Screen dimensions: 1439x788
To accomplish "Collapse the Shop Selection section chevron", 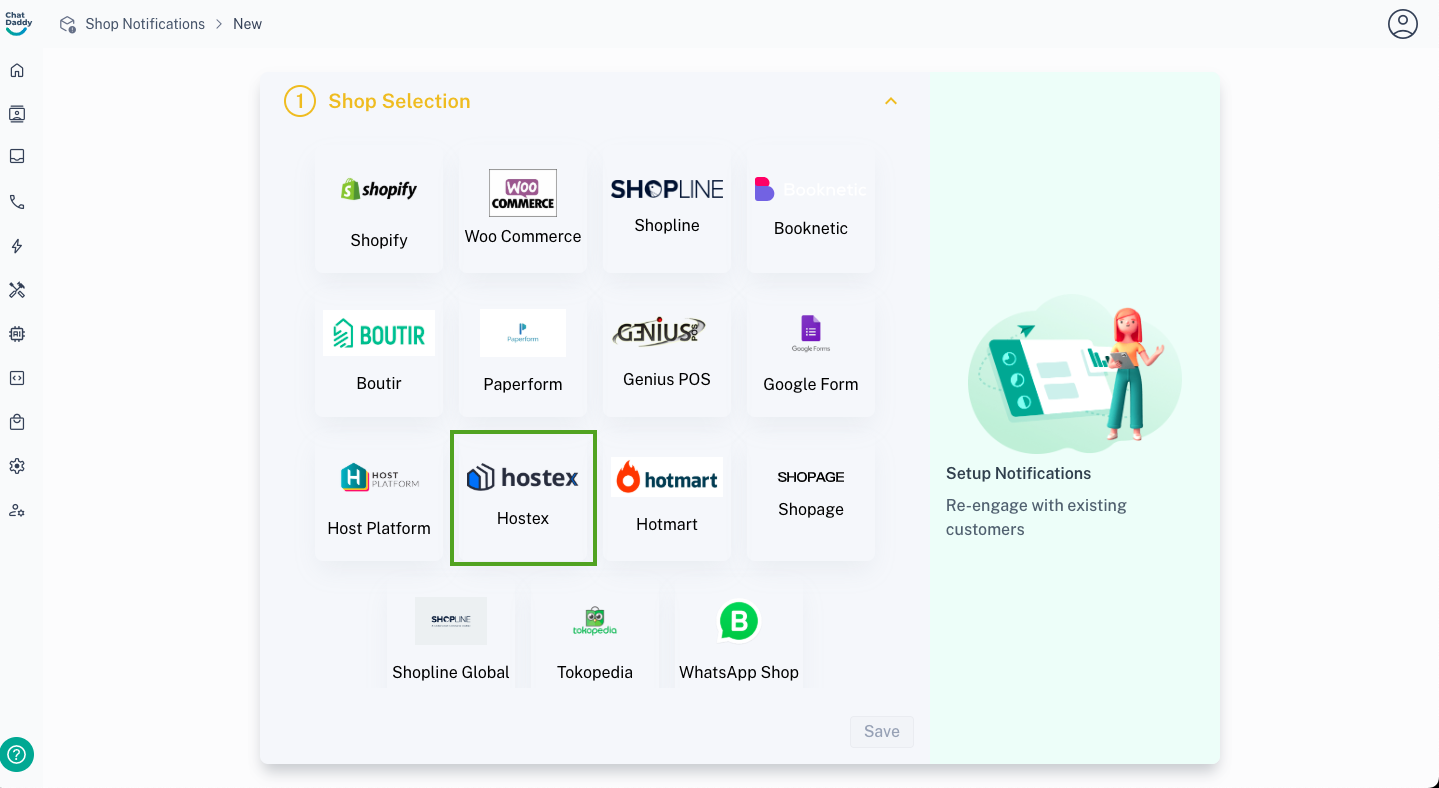I will coord(891,101).
